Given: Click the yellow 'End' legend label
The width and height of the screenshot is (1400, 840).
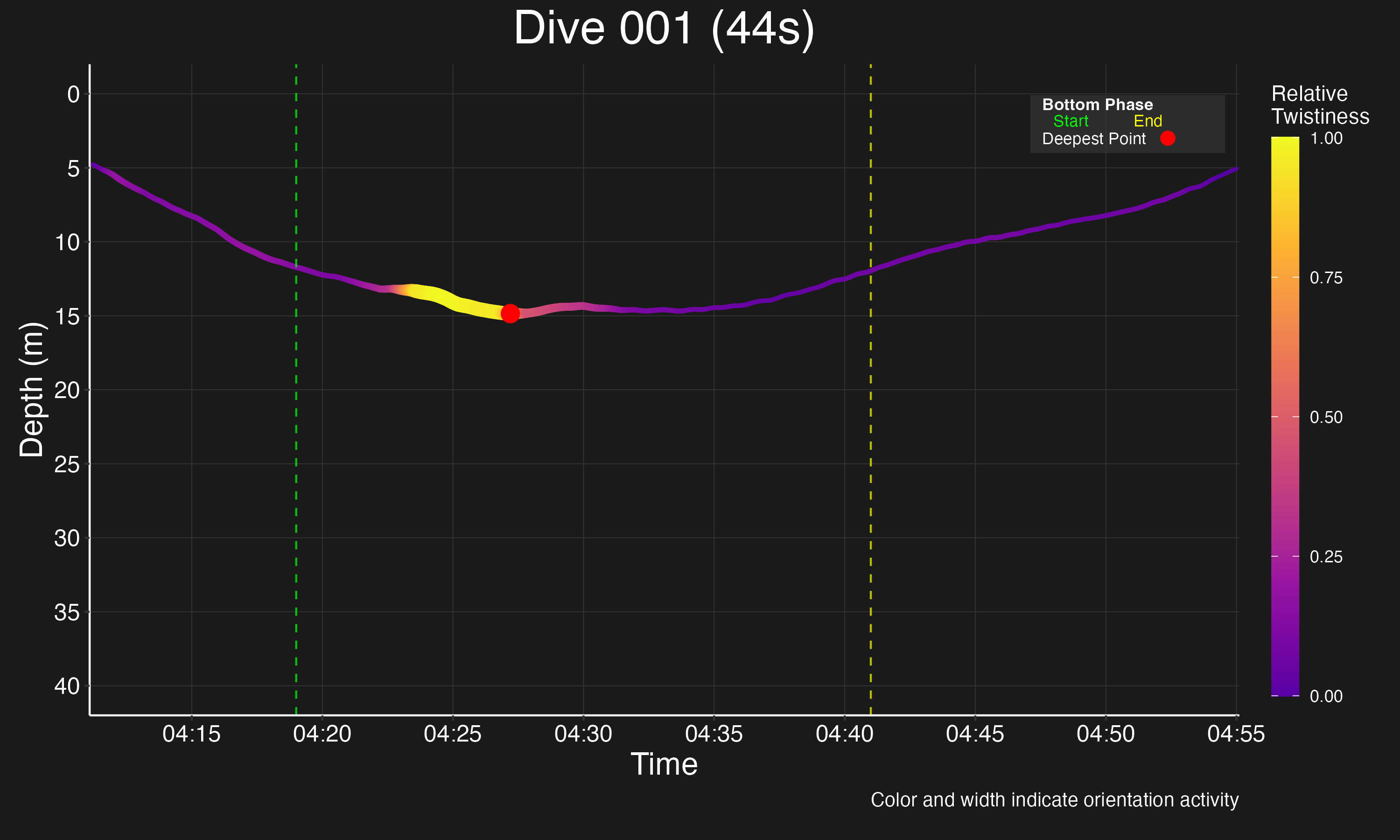Looking at the screenshot, I should pos(1148,121).
